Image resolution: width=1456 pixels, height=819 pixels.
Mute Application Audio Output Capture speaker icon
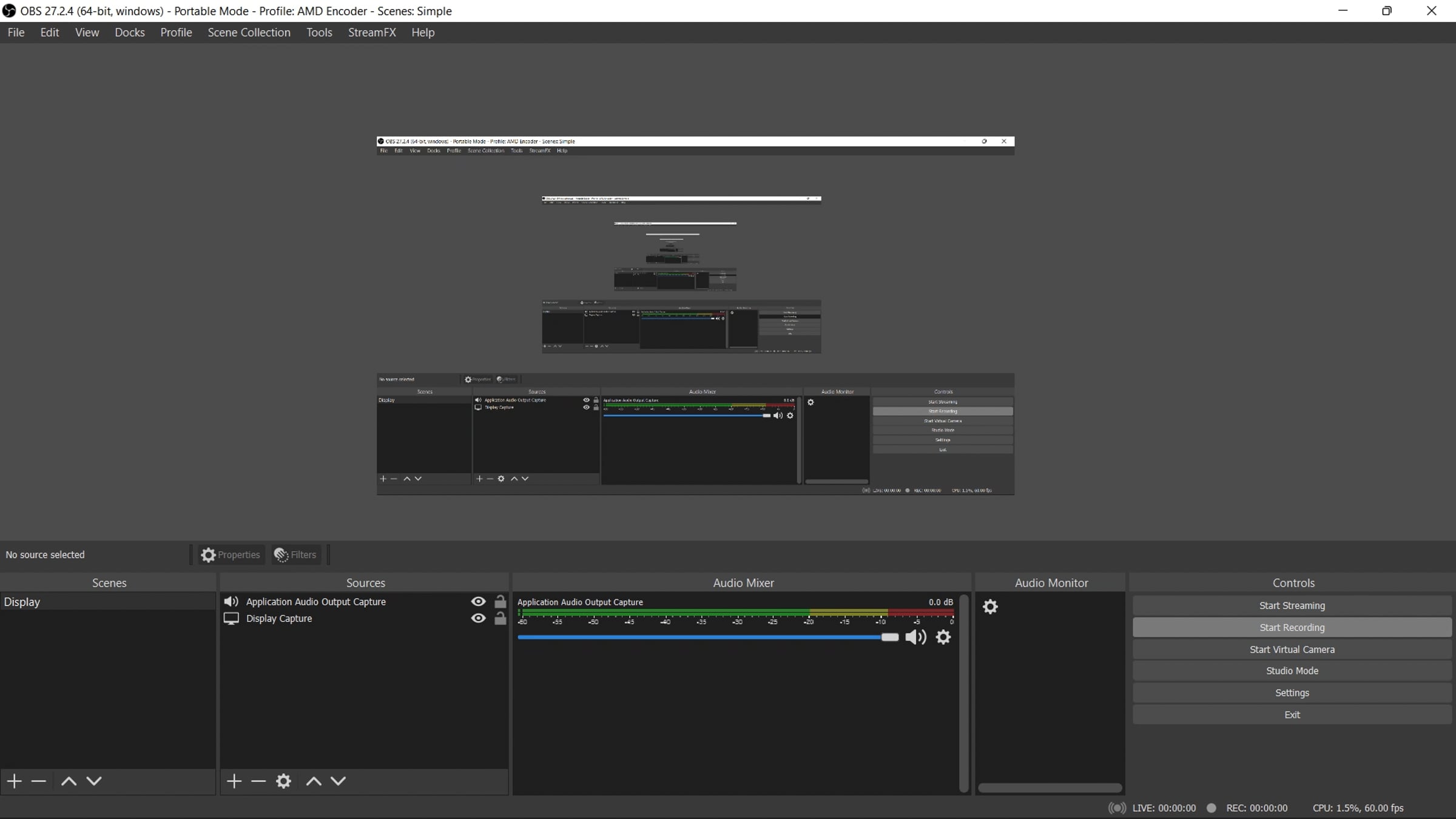(x=916, y=637)
